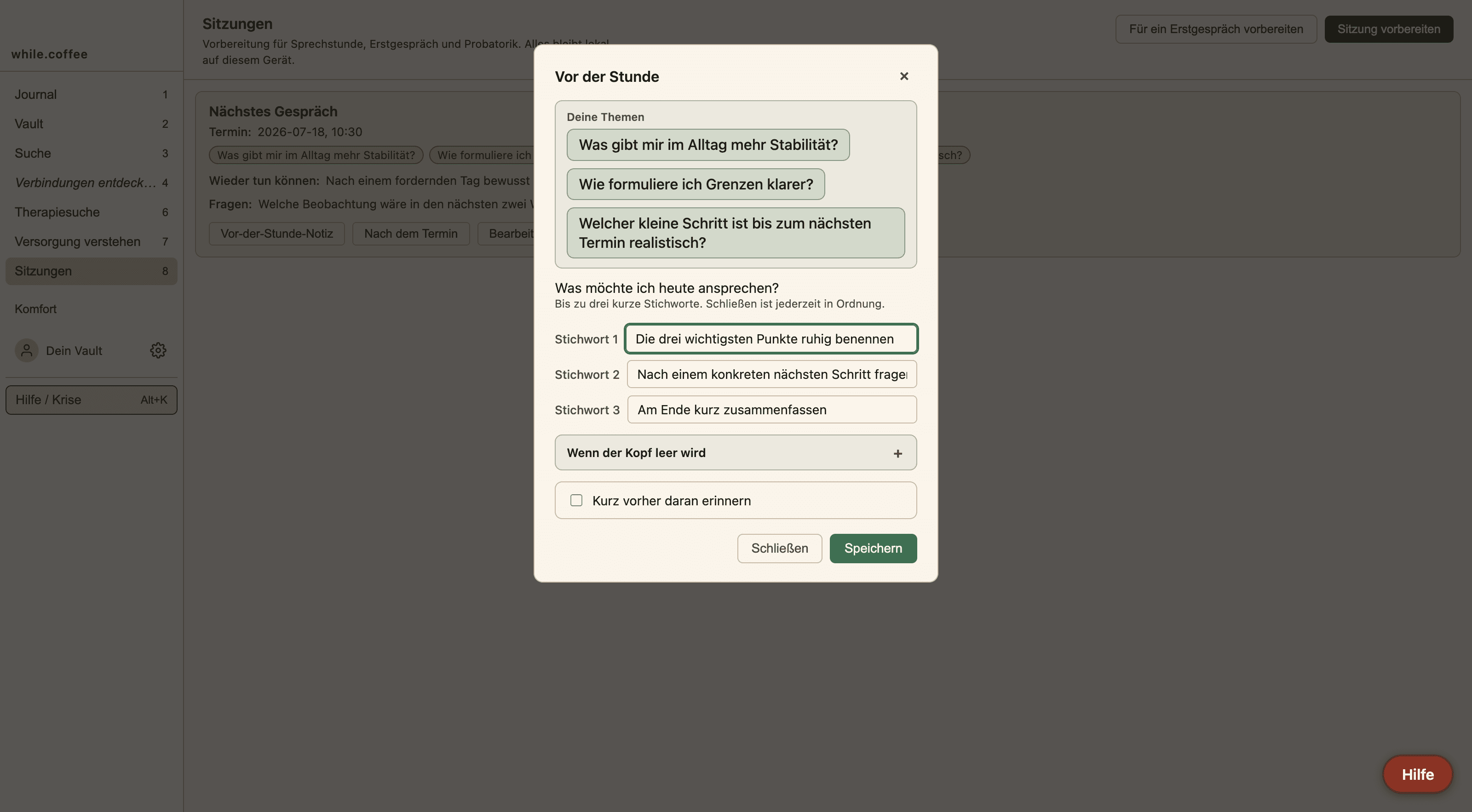Screen dimensions: 1472x812
Task: Click background chip Was gibt mir im Alltag
Action: pyautogui.click(x=316, y=155)
